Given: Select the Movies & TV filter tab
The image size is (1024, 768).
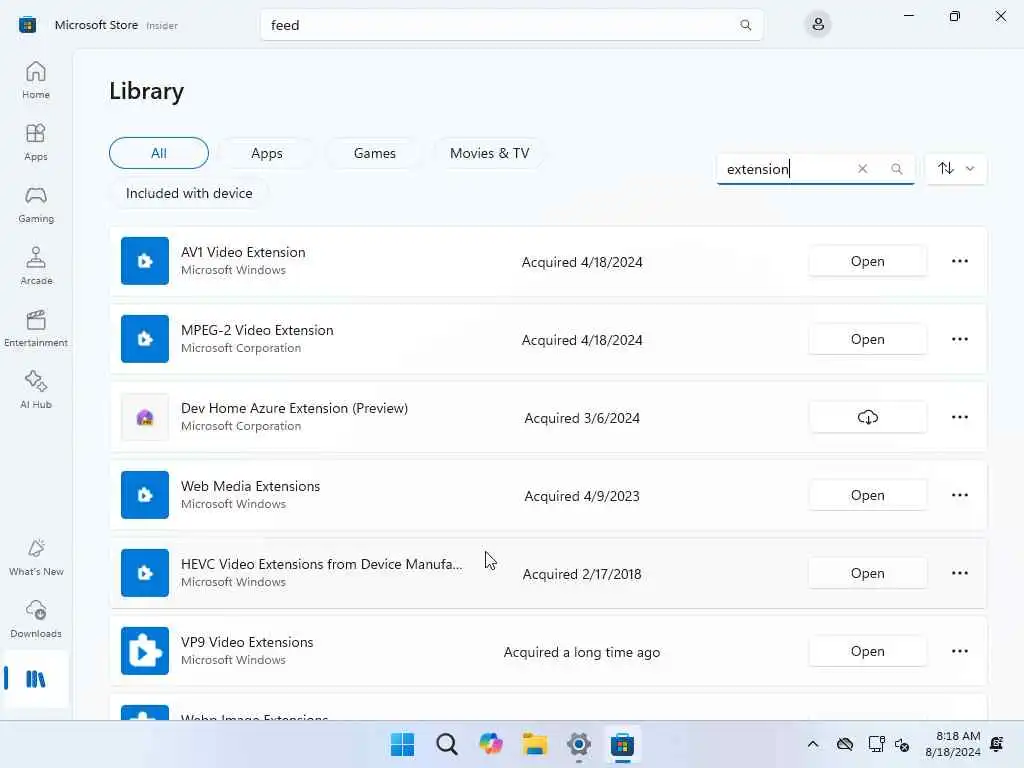Looking at the screenshot, I should 489,153.
